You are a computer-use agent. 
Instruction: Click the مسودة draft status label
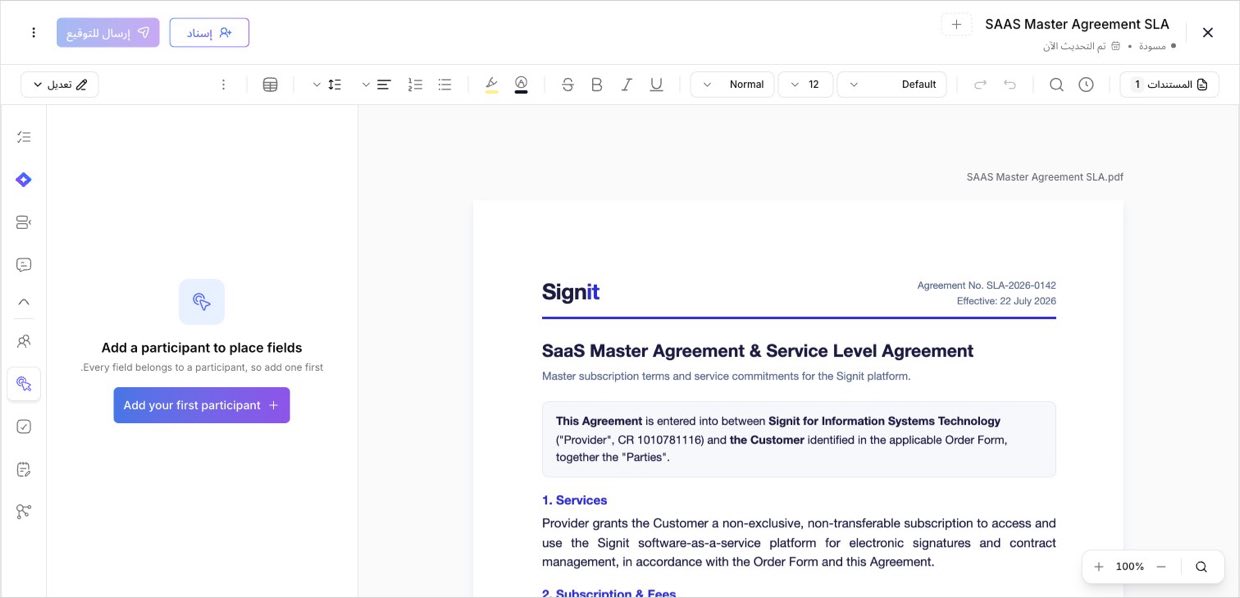(1153, 46)
